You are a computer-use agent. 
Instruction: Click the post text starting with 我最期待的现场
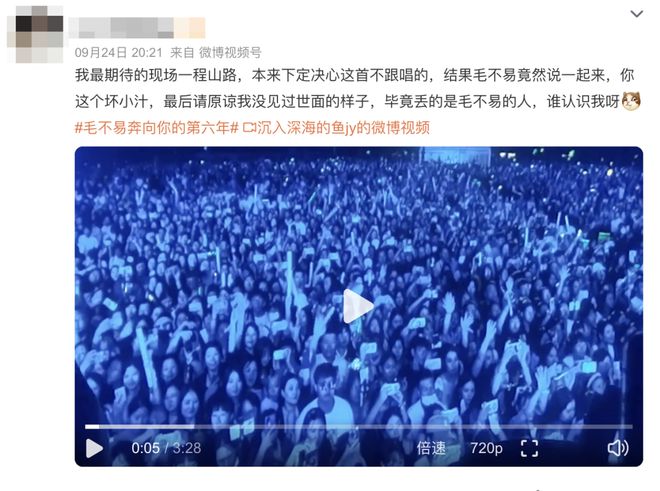pyautogui.click(x=355, y=88)
